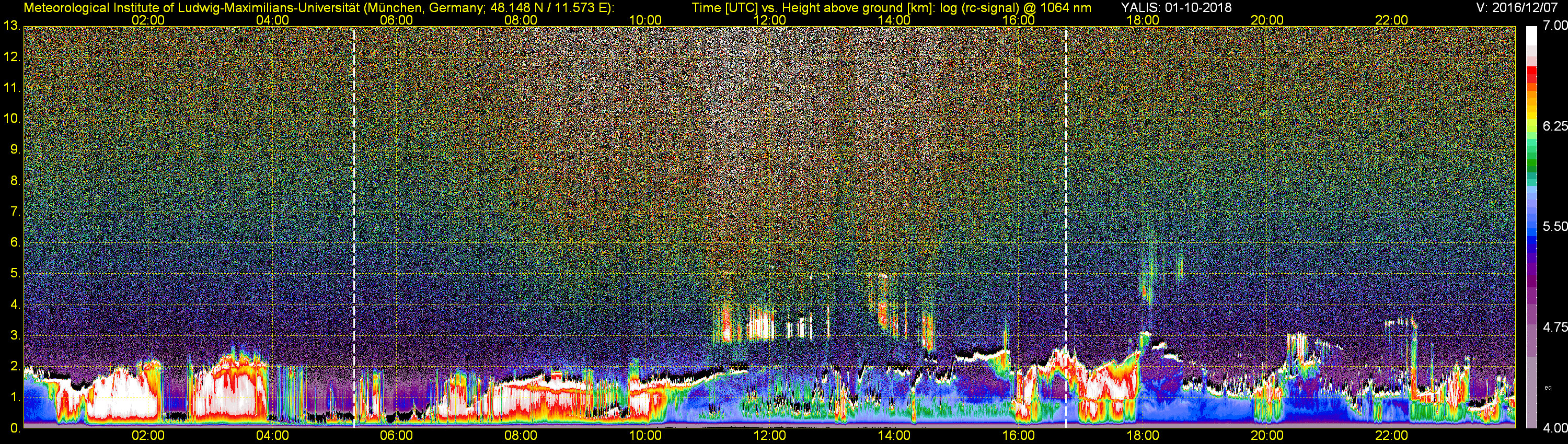Click the 3 km height axis label

coord(15,336)
